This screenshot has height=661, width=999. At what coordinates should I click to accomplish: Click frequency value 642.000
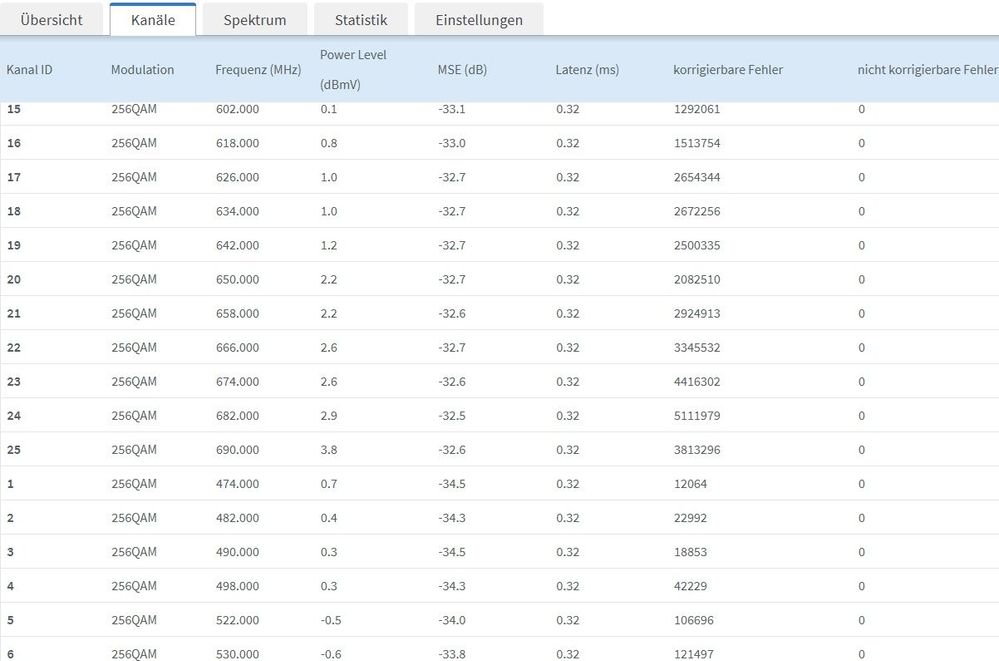[237, 245]
